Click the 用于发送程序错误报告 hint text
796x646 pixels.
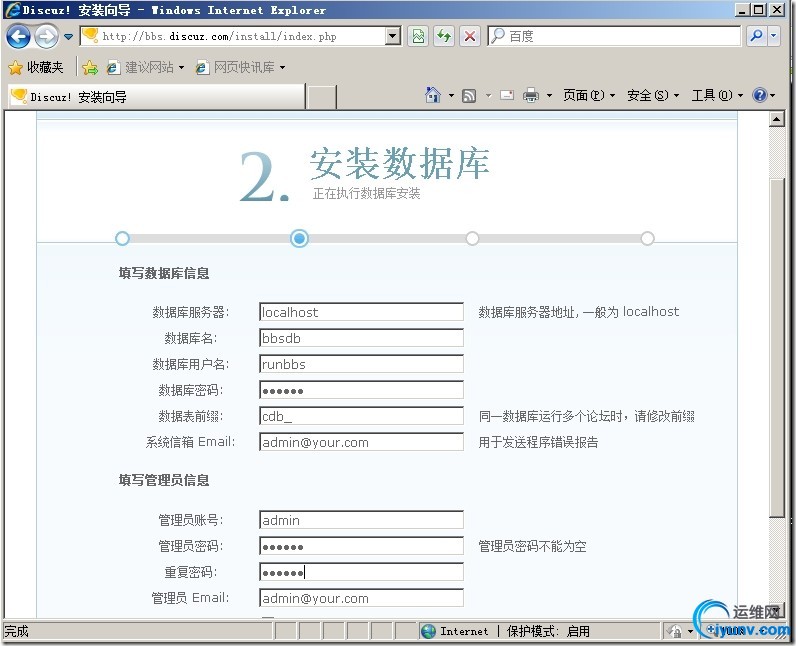(x=538, y=442)
